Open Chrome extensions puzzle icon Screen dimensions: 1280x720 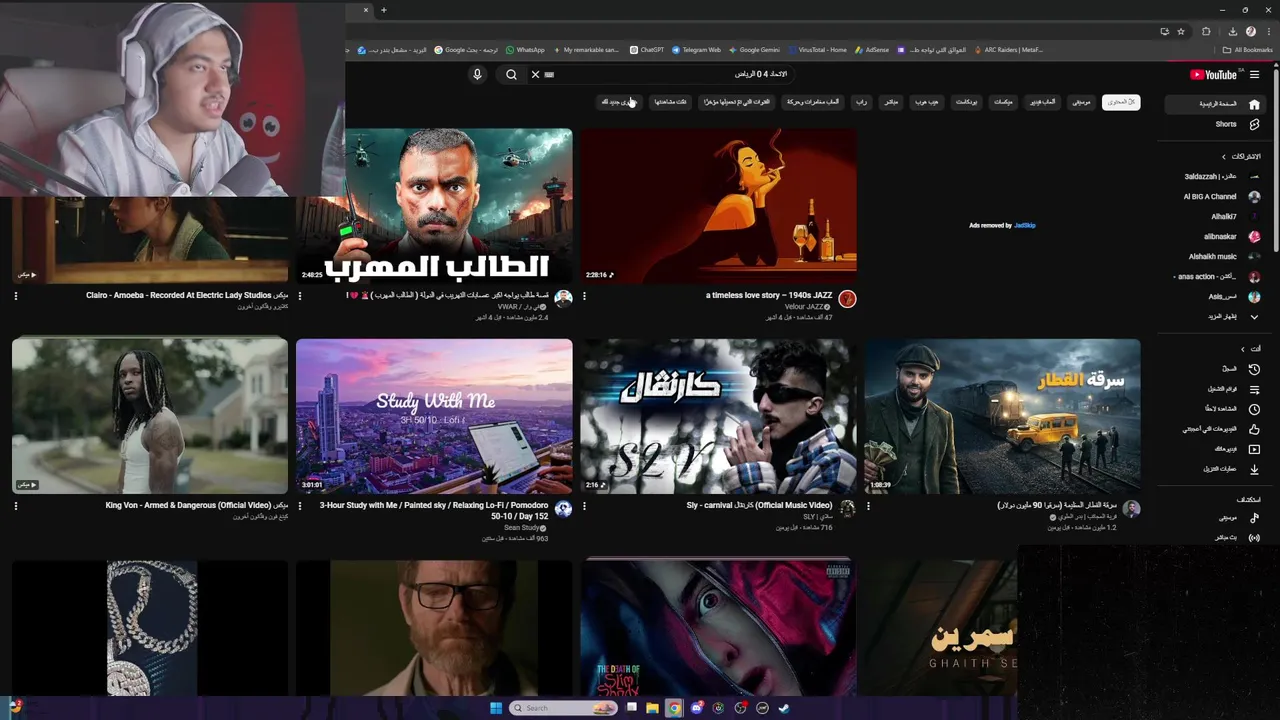tap(1206, 31)
